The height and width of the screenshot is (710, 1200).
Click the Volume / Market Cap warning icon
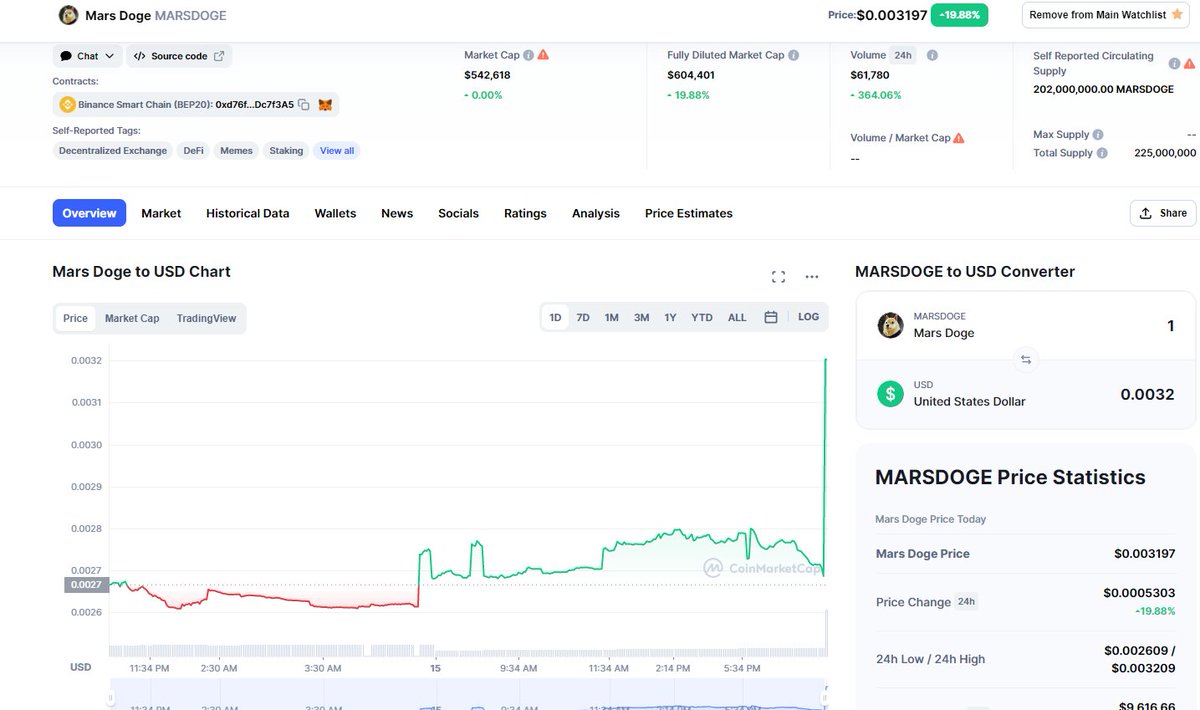point(959,138)
